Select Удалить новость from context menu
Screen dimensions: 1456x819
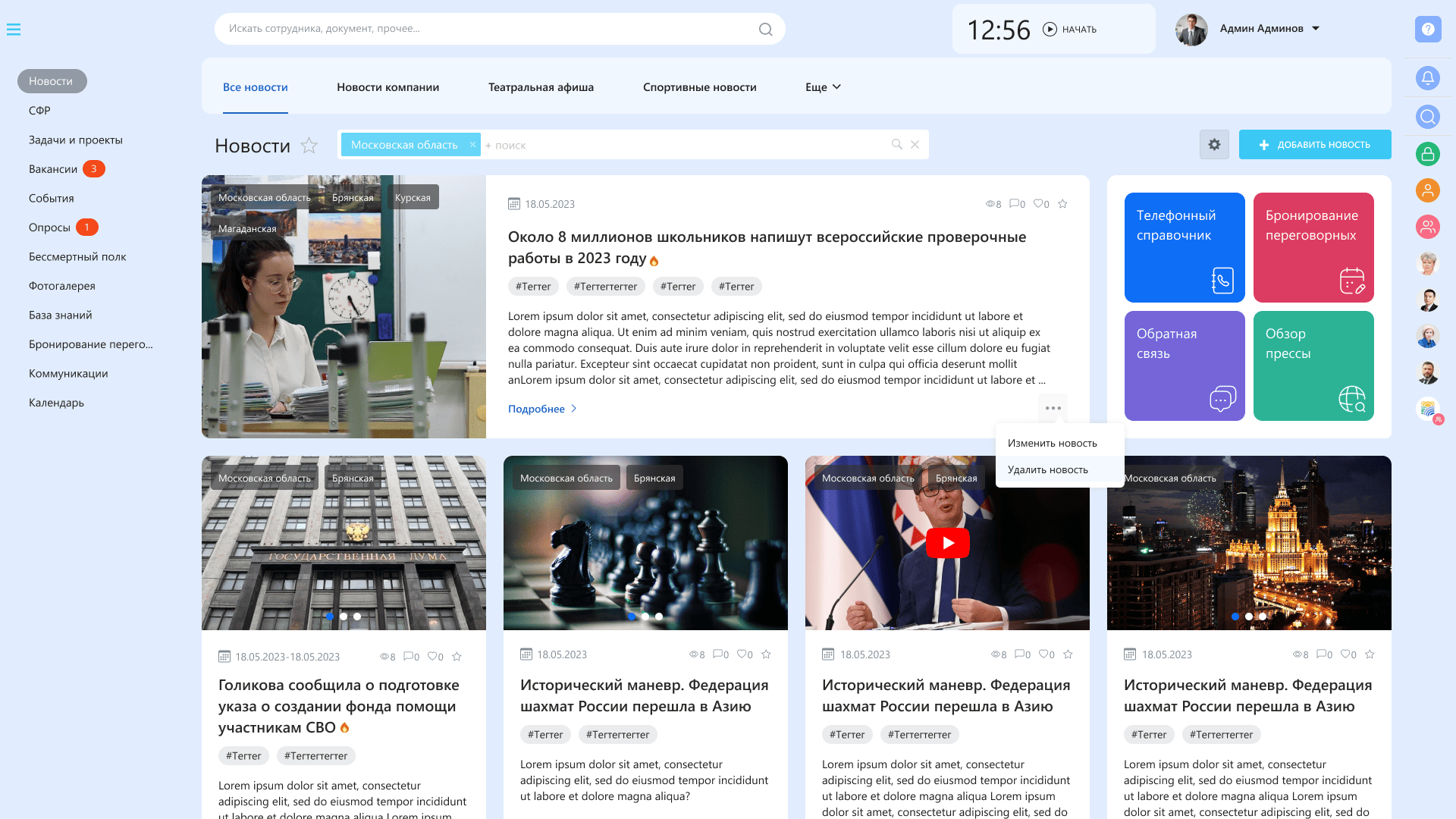coord(1047,470)
